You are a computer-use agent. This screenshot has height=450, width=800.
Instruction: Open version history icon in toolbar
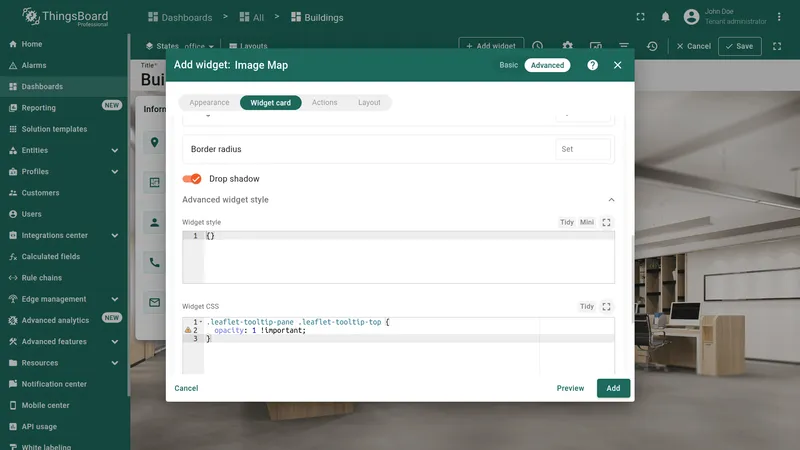(x=652, y=46)
